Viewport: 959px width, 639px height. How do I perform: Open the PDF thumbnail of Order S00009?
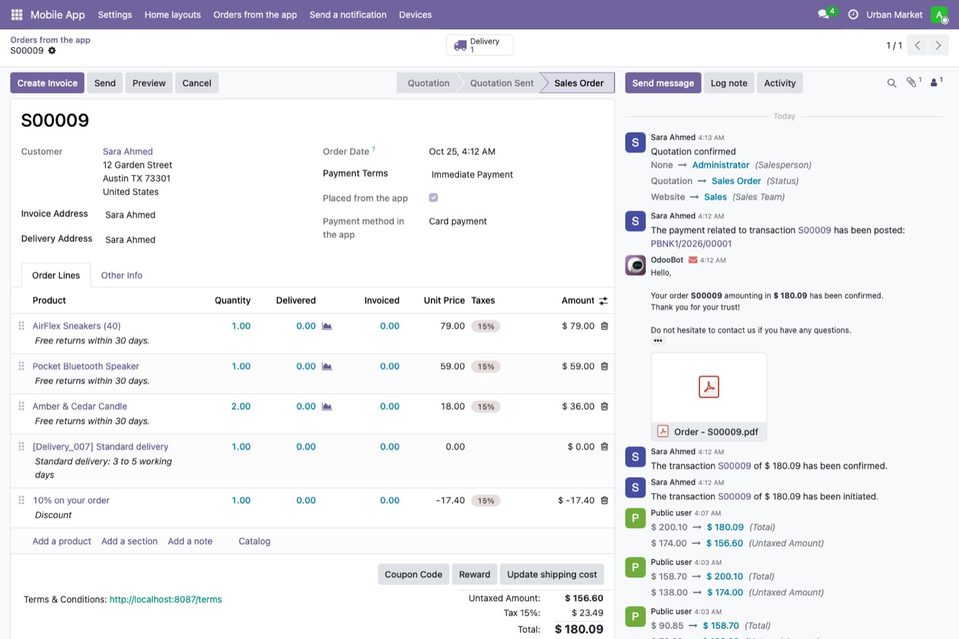point(708,388)
